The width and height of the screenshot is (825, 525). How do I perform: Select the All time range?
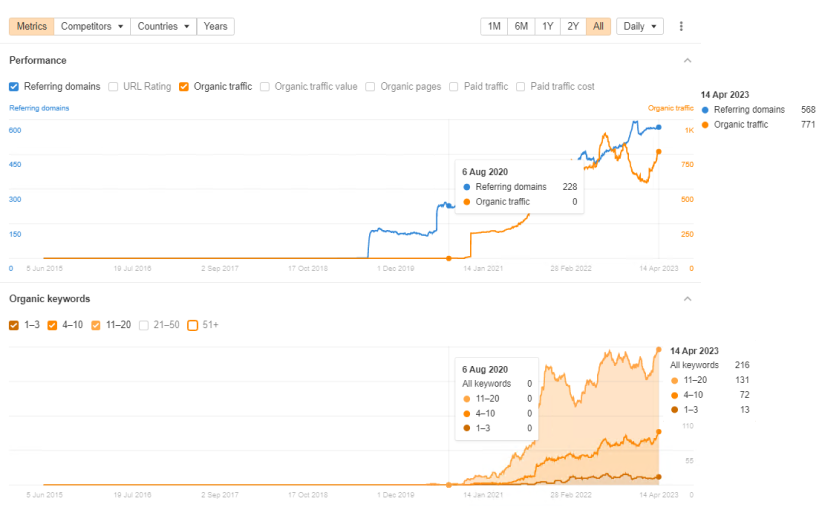click(598, 26)
